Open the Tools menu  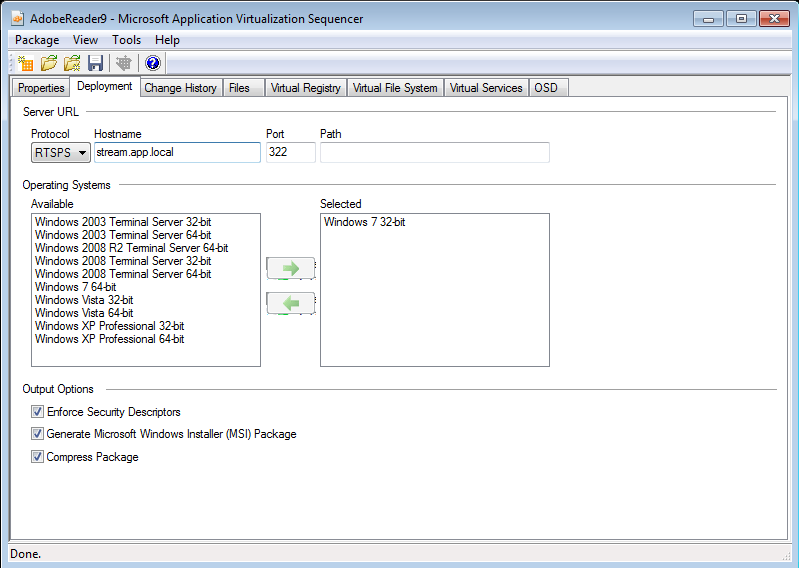click(126, 40)
